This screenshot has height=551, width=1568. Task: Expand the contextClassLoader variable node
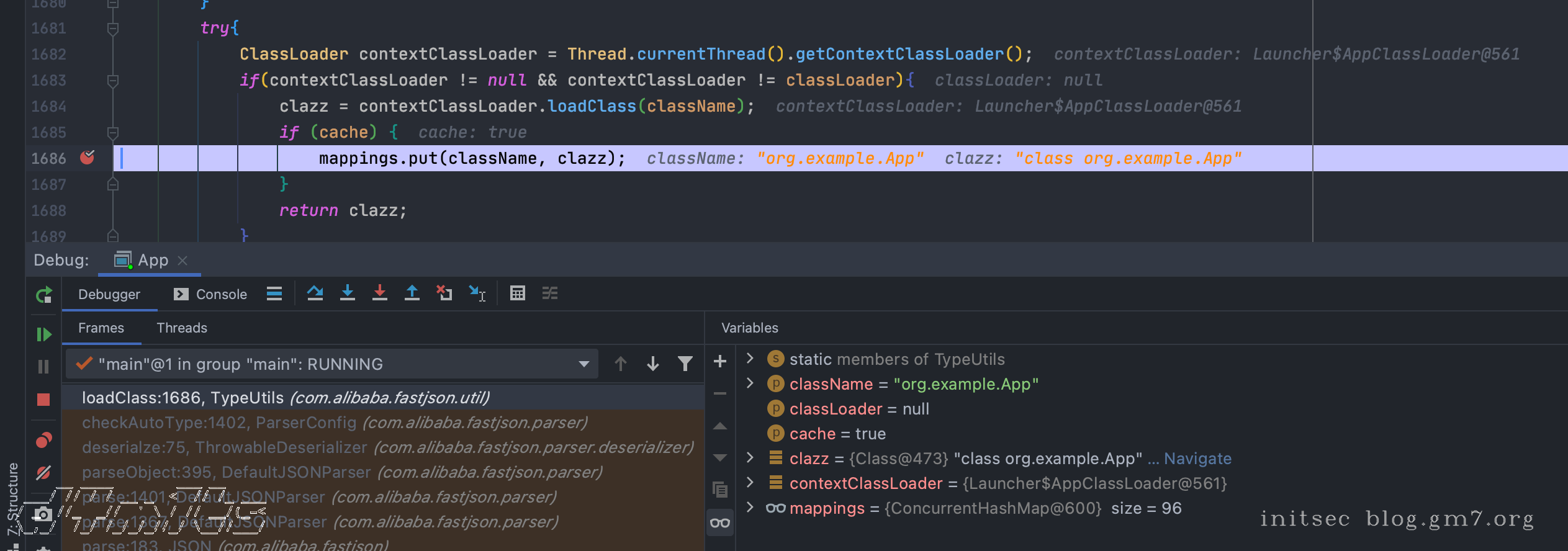point(750,483)
